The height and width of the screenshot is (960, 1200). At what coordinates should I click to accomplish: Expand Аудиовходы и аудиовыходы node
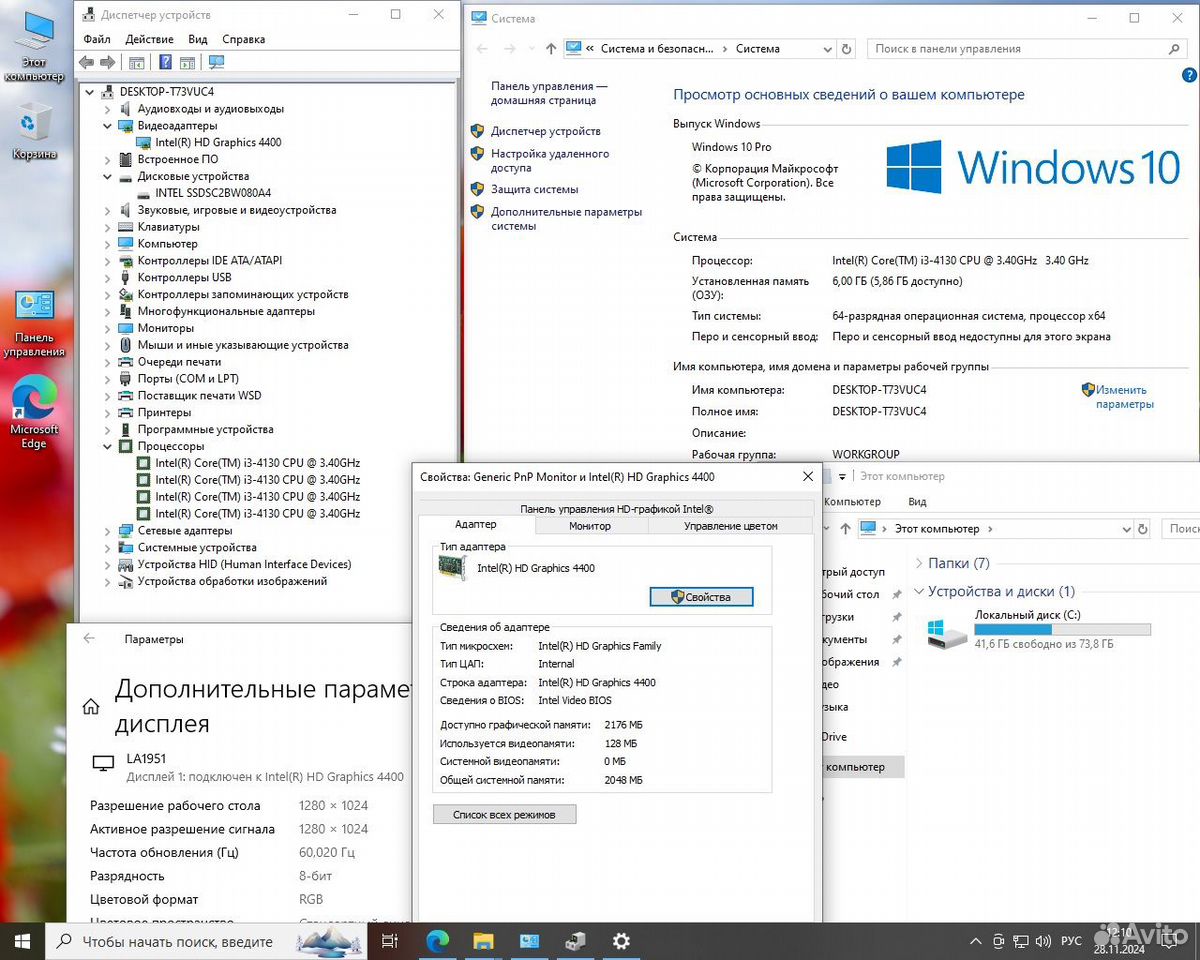pyautogui.click(x=108, y=109)
